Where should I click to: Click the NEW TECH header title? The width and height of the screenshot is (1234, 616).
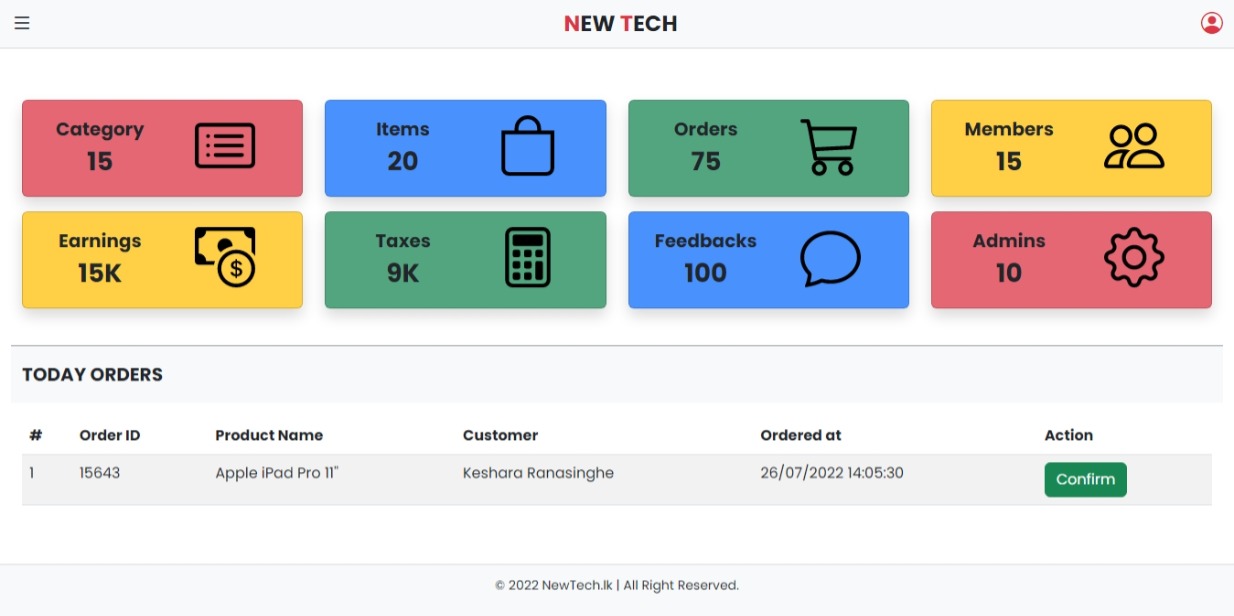click(620, 23)
